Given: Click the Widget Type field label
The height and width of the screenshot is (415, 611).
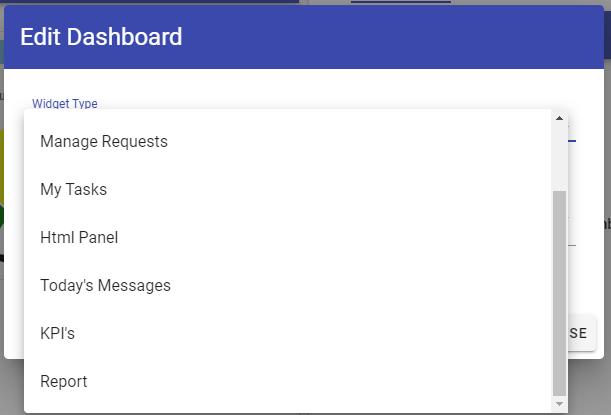Looking at the screenshot, I should (x=65, y=103).
